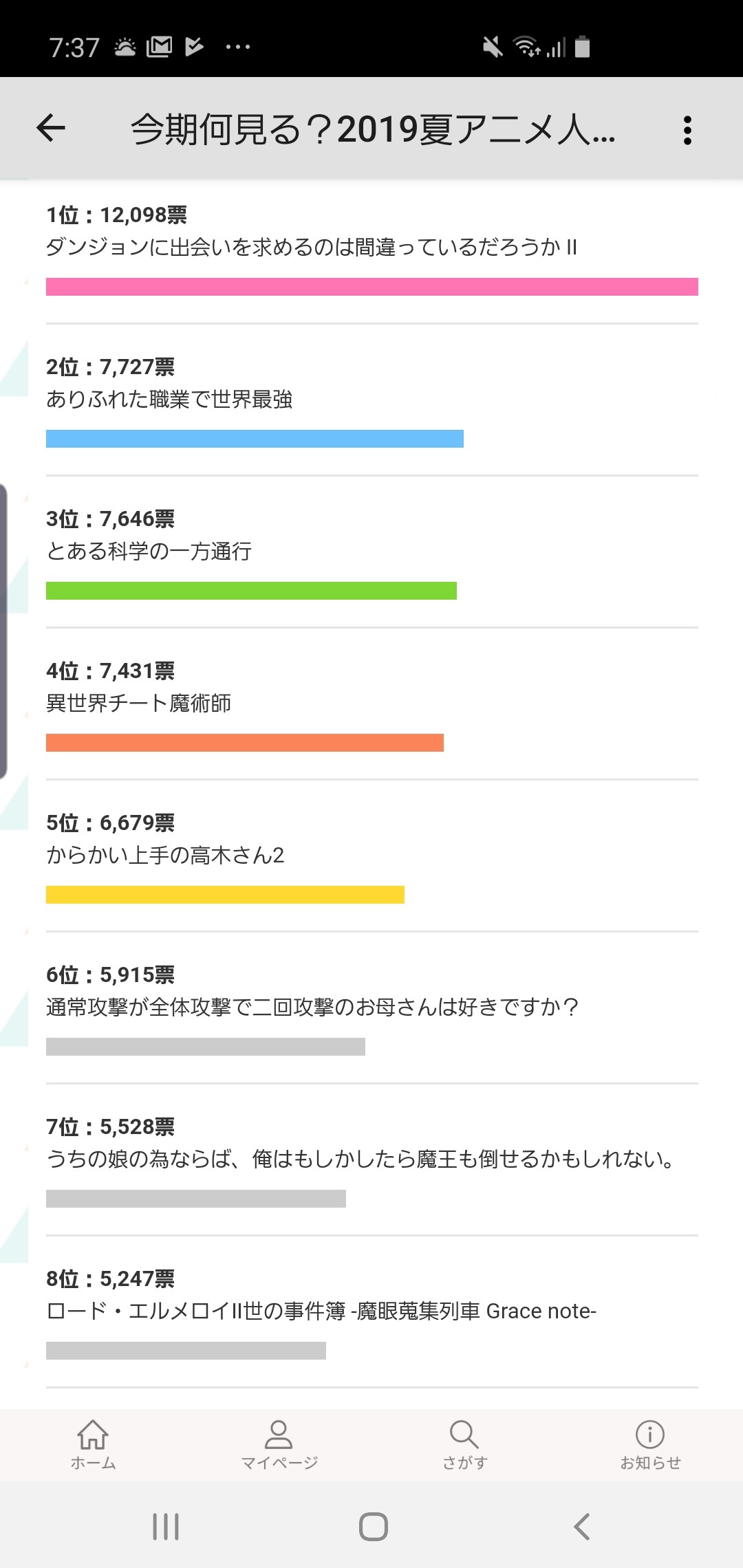The height and width of the screenshot is (1568, 743).
Task: Go to the ホーム home tab
Action: [93, 1444]
